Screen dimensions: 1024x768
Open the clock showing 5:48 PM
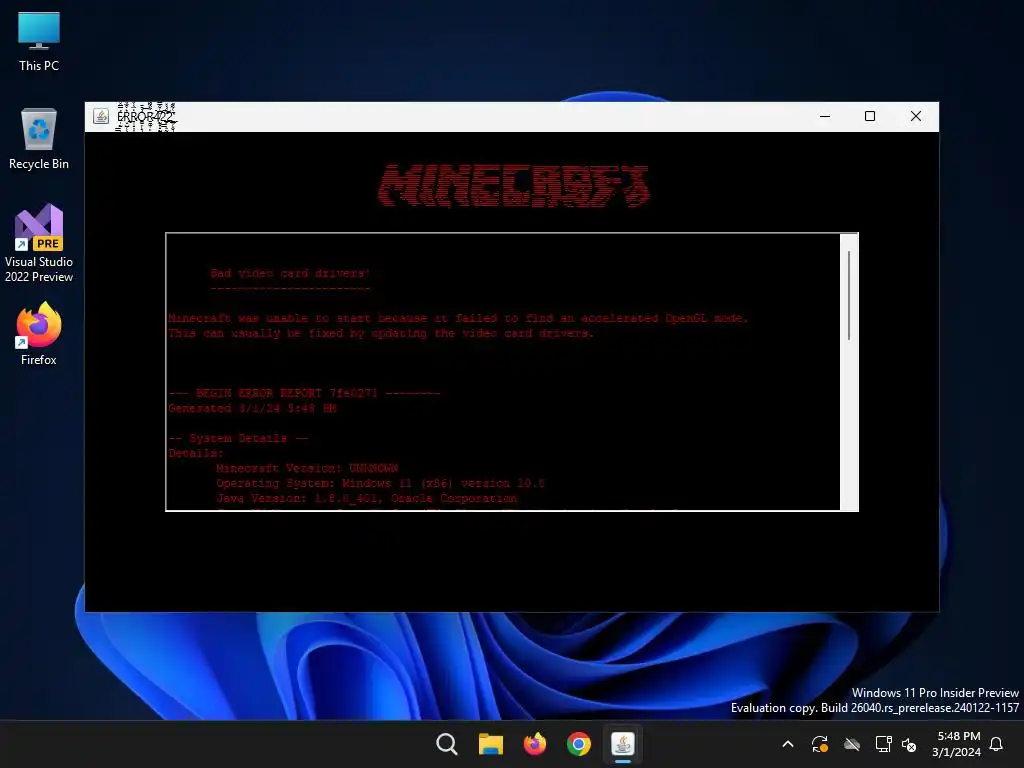[957, 744]
